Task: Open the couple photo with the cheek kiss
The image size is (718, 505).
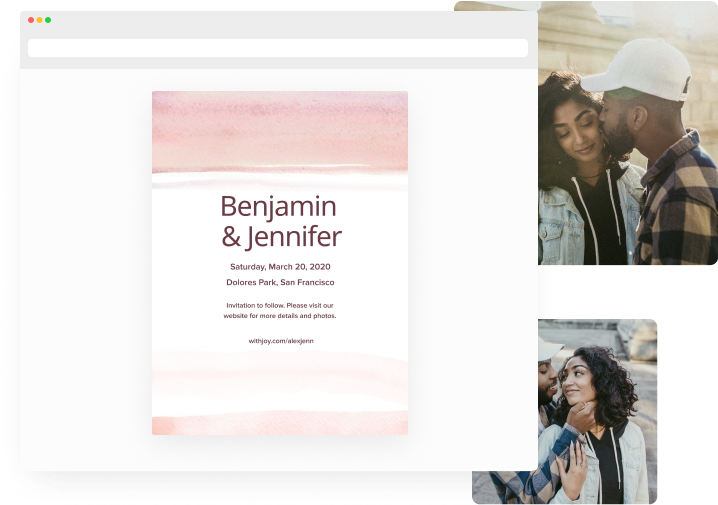Action: pos(628,133)
